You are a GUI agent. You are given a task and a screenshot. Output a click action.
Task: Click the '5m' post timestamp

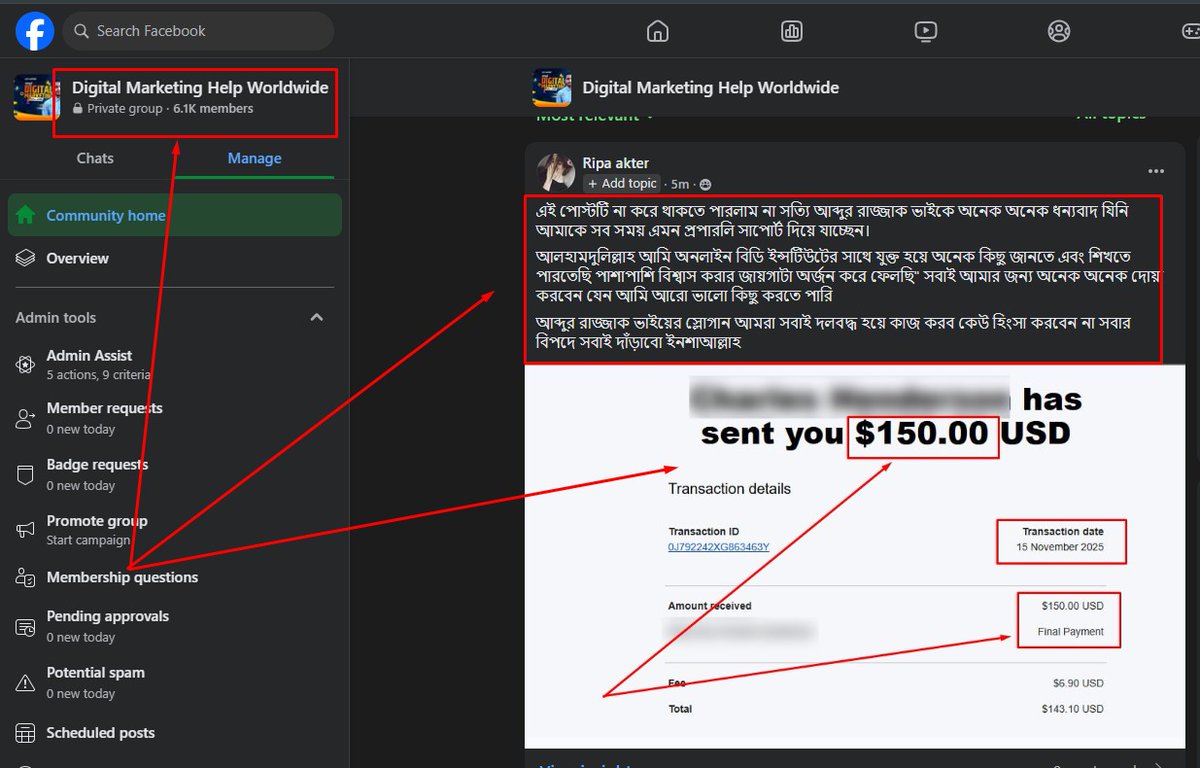pyautogui.click(x=680, y=184)
